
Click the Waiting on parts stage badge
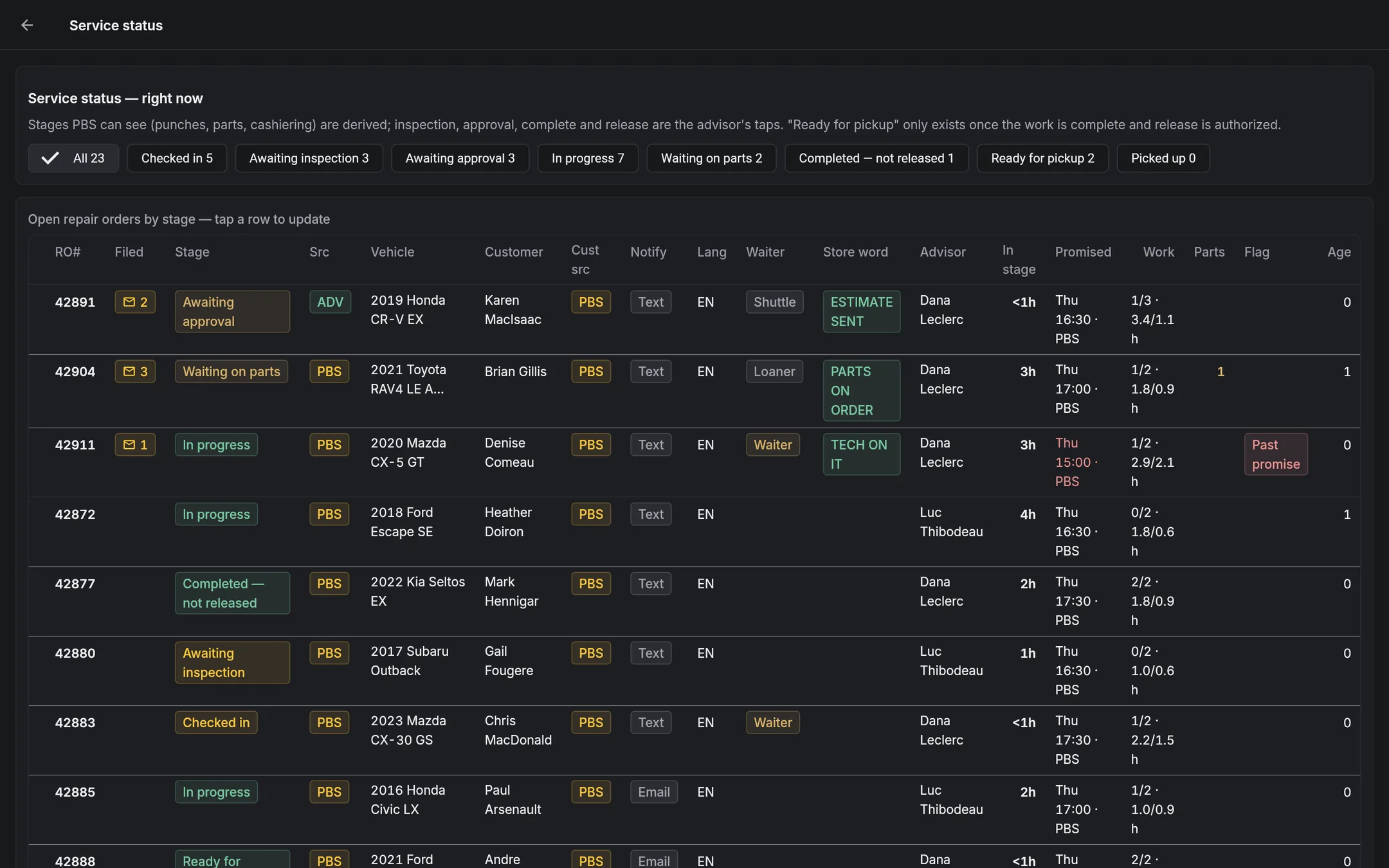coord(232,372)
